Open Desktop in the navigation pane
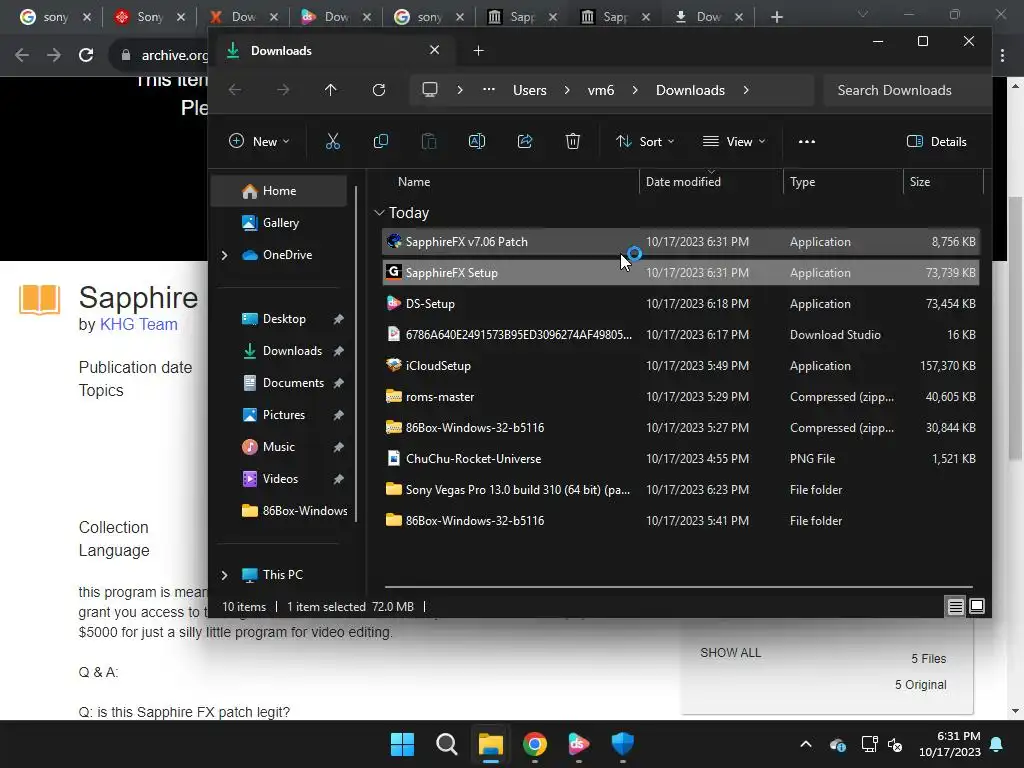 [x=284, y=319]
